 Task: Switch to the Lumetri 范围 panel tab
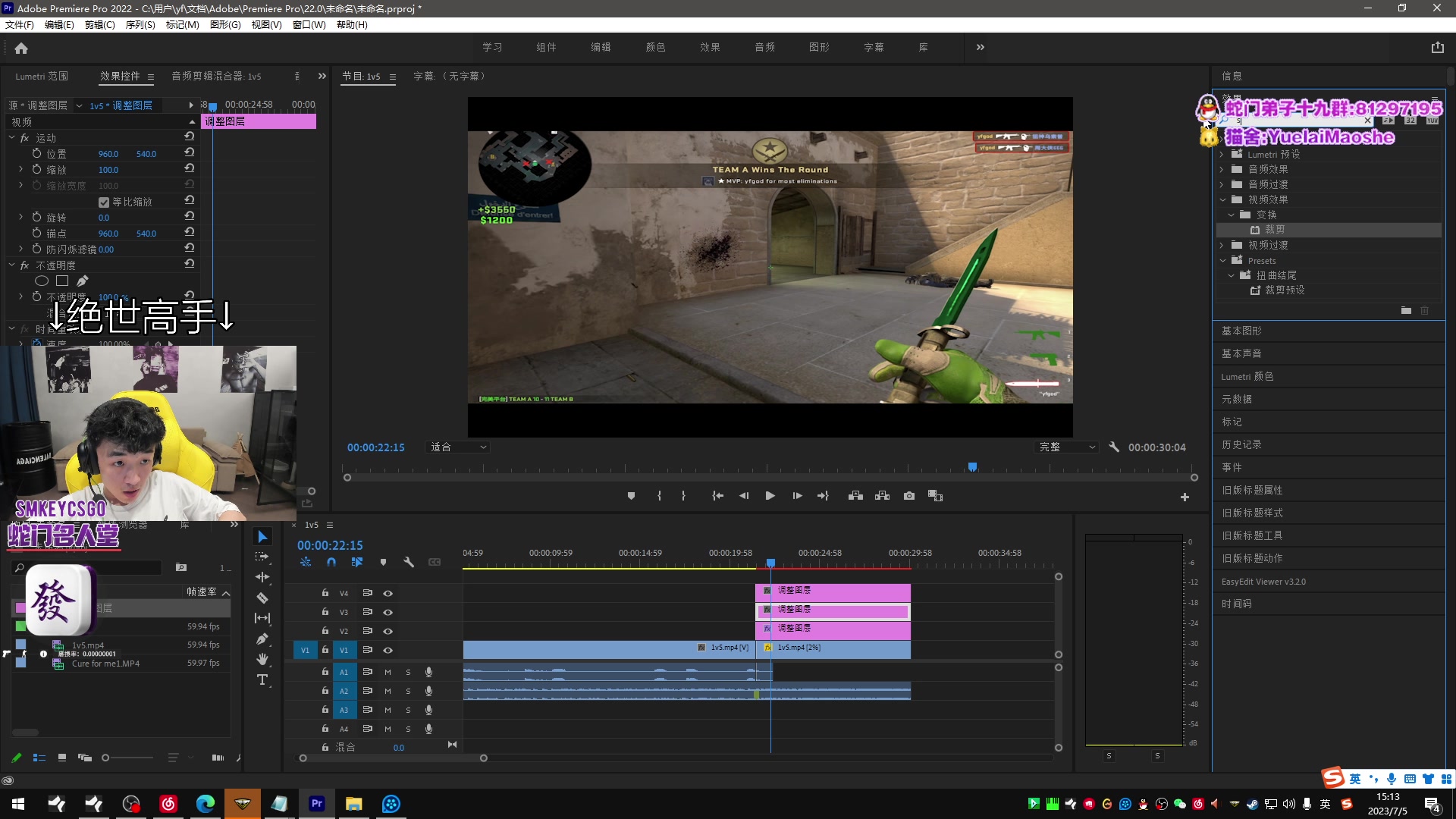[x=42, y=77]
